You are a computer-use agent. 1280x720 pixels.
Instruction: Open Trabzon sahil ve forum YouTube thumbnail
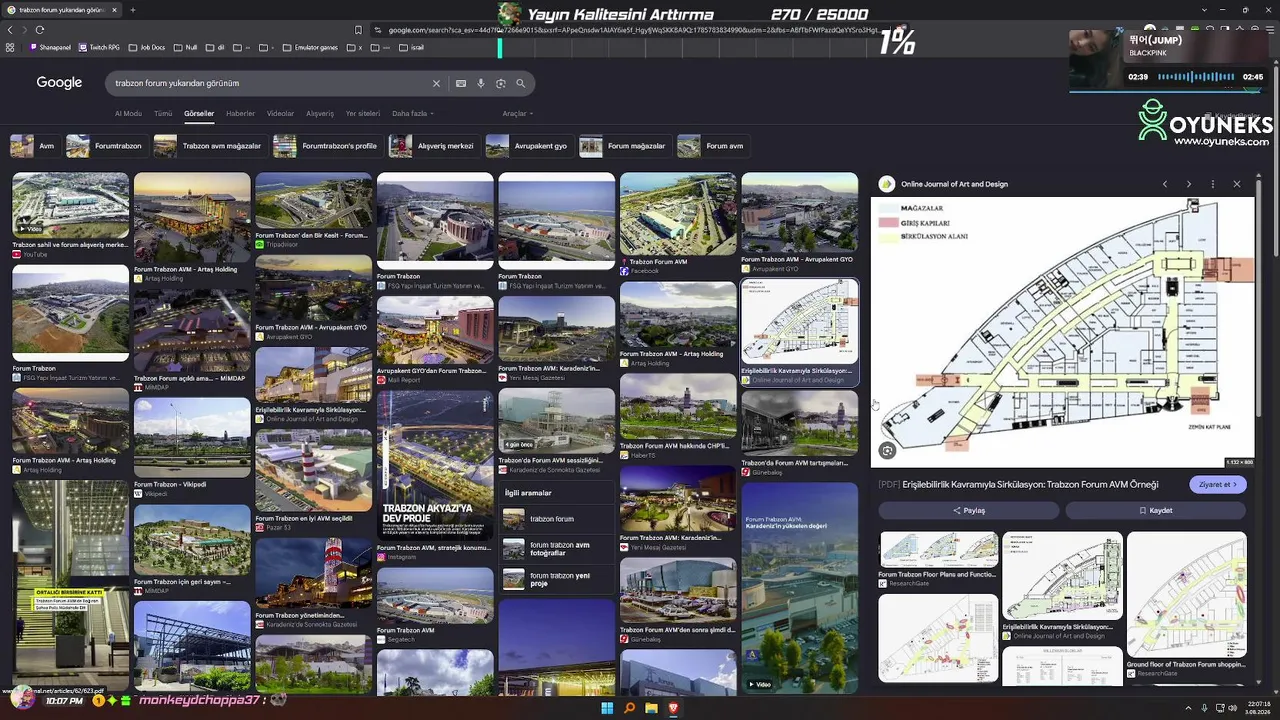(x=70, y=205)
